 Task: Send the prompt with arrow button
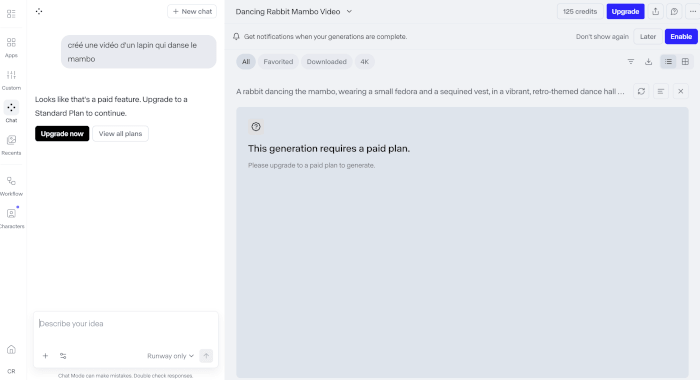pos(206,356)
